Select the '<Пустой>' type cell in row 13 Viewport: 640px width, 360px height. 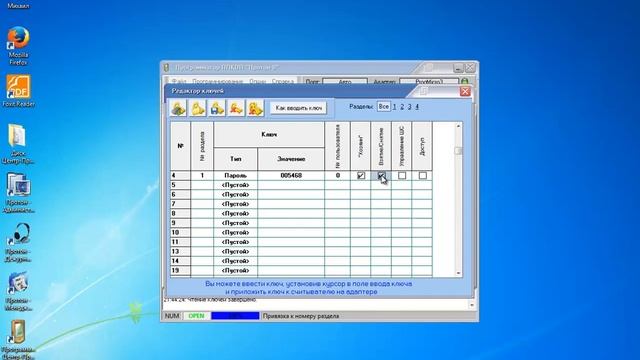[x=236, y=251]
